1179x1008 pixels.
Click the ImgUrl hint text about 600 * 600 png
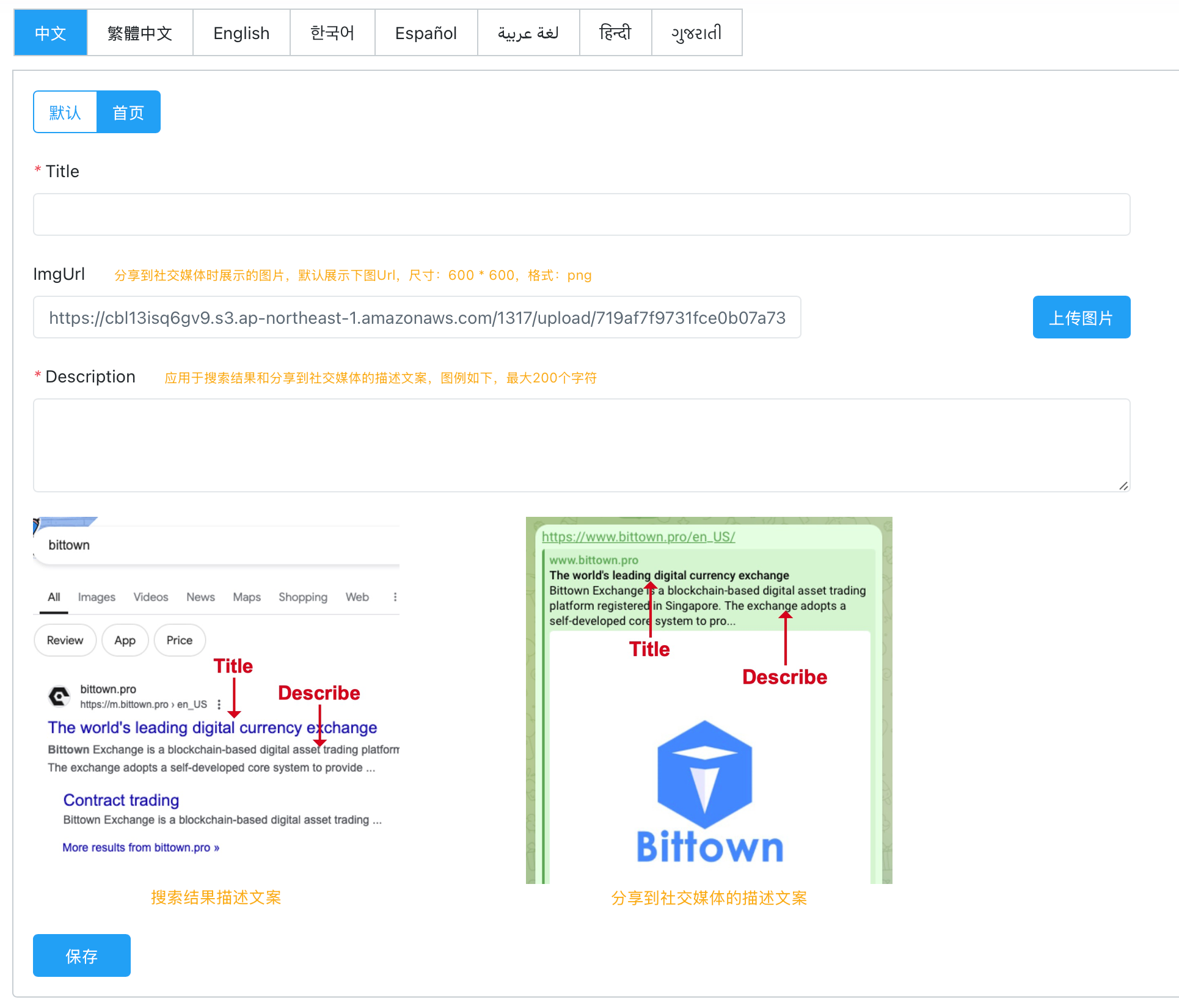(353, 276)
